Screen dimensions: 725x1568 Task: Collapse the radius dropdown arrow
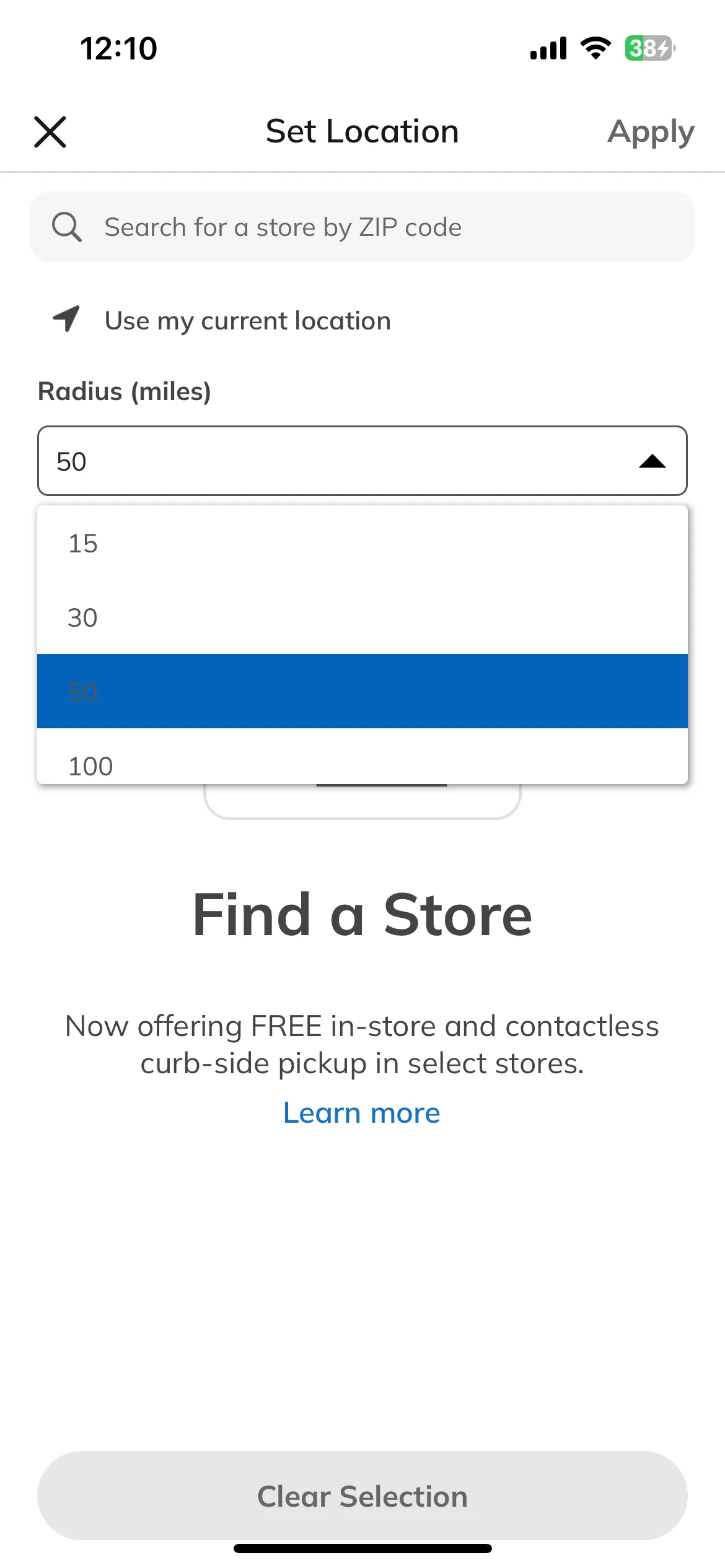[652, 461]
